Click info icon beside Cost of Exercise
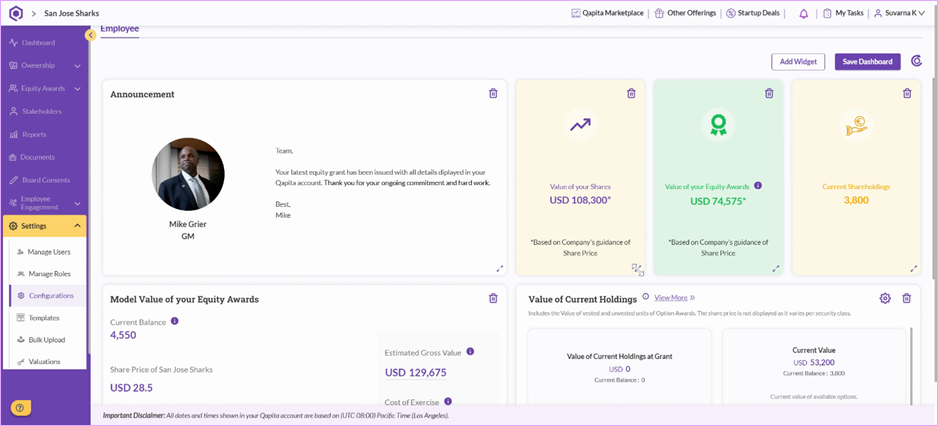Screen dimensions: 938x426 pyautogui.click(x=448, y=401)
